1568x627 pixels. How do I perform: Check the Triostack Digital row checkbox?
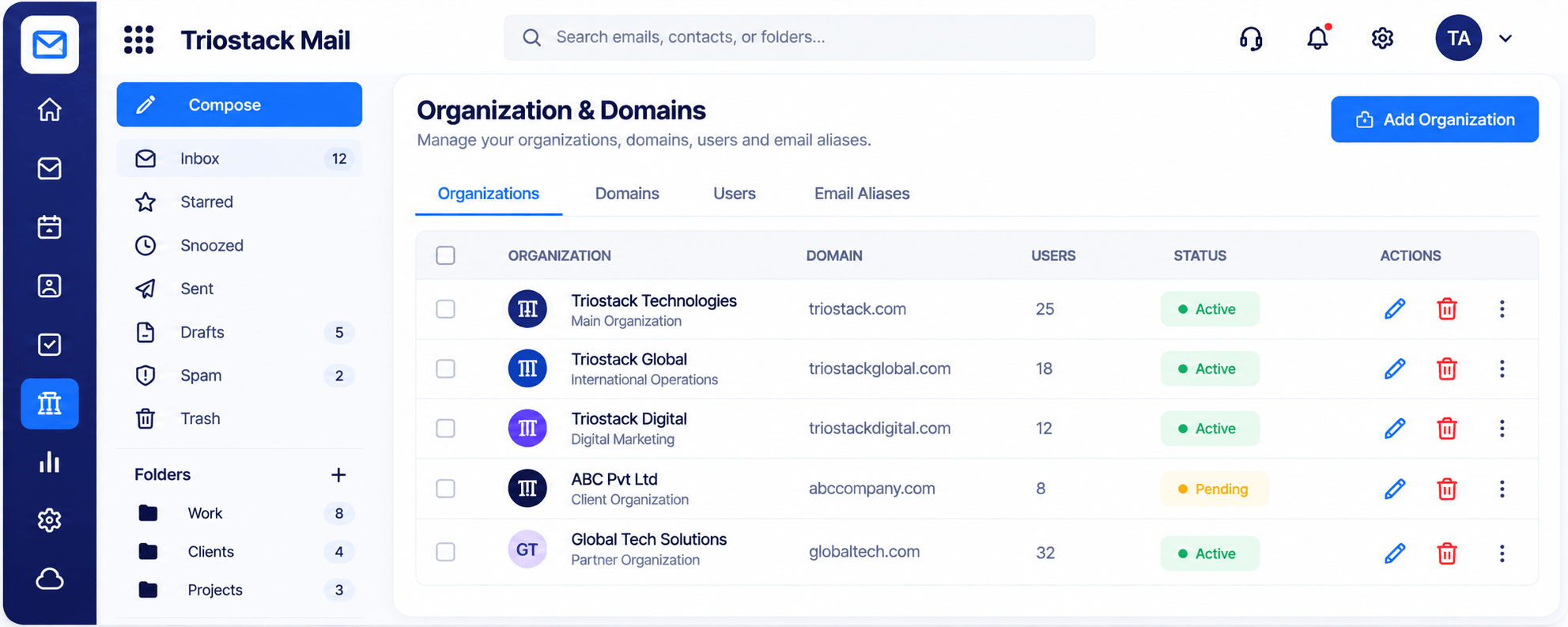[x=446, y=428]
